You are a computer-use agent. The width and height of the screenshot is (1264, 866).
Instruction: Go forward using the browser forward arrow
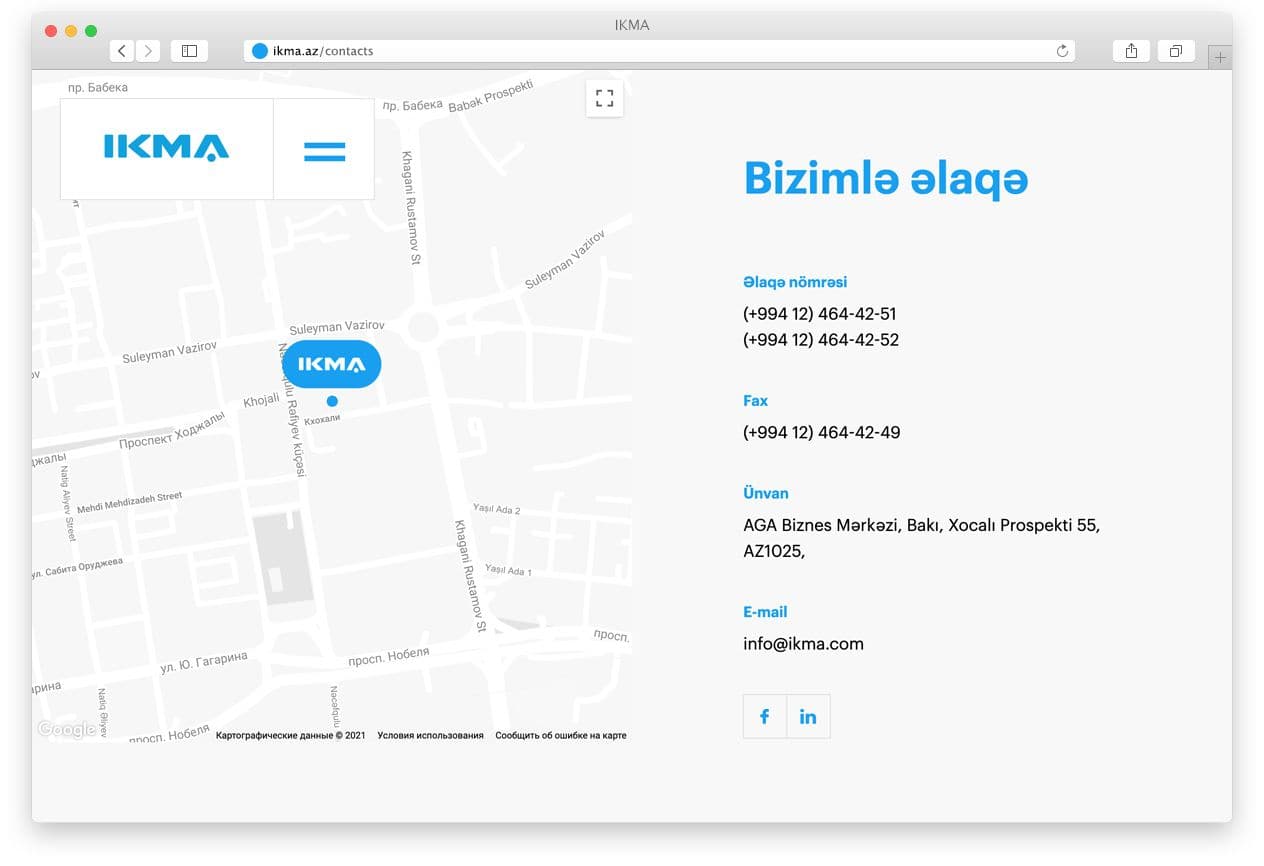[146, 50]
